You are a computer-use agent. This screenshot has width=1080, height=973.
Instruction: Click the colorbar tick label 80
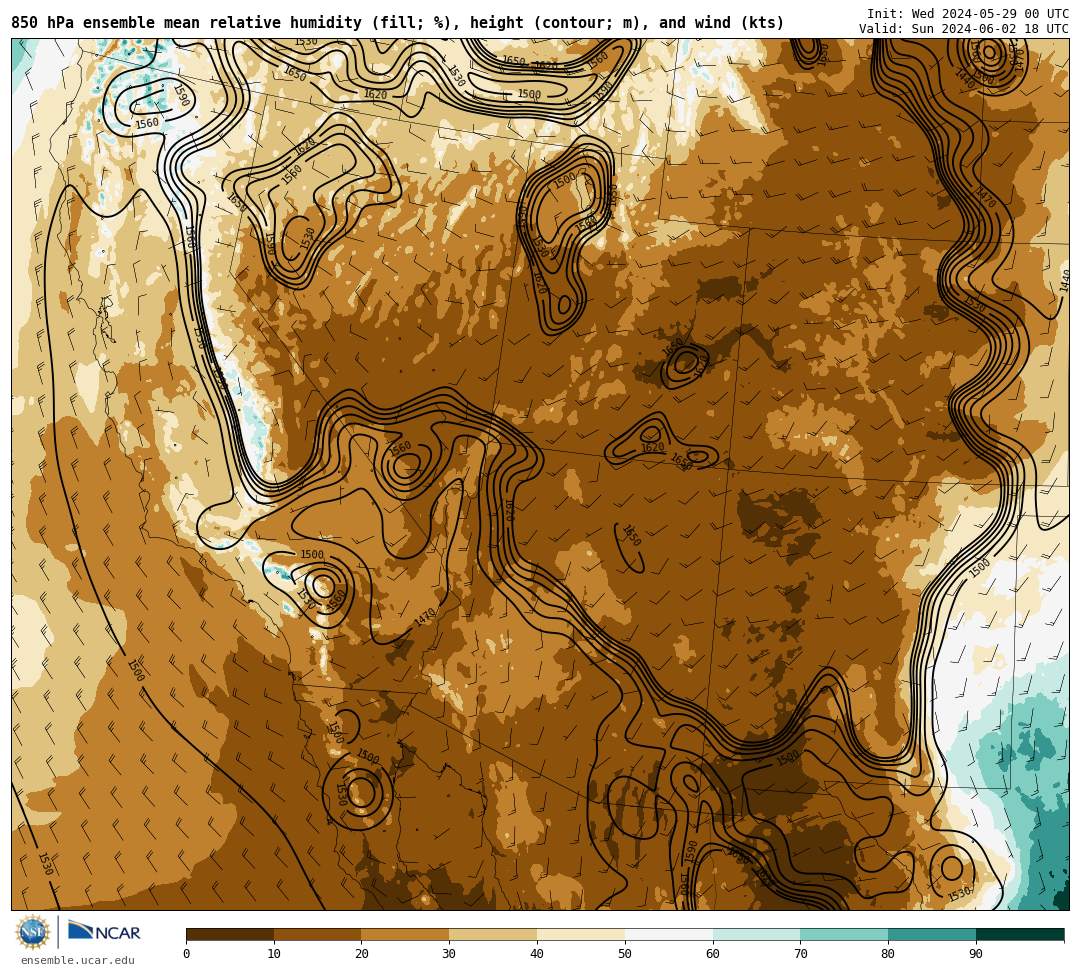click(x=888, y=954)
